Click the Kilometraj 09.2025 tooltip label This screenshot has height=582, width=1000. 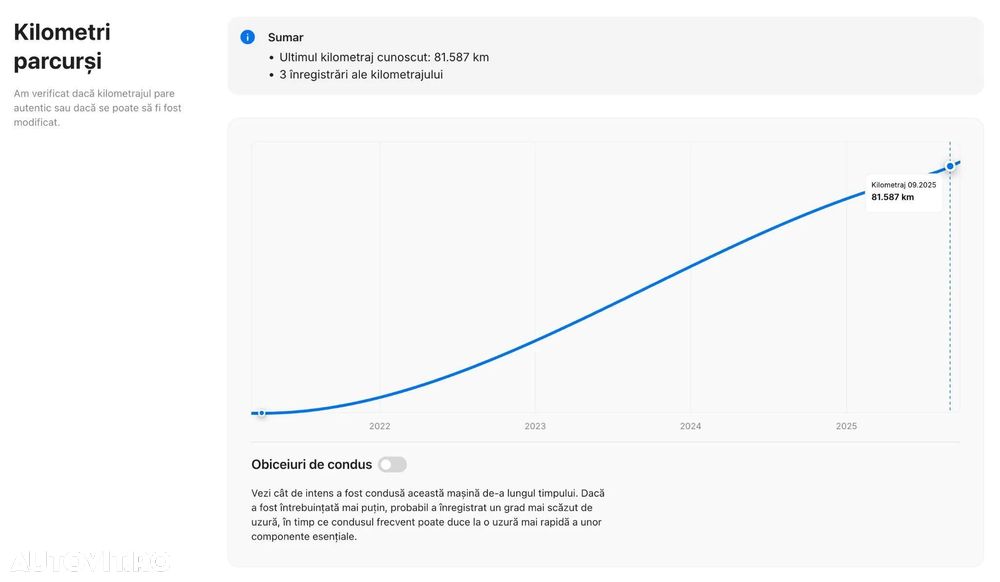click(903, 185)
